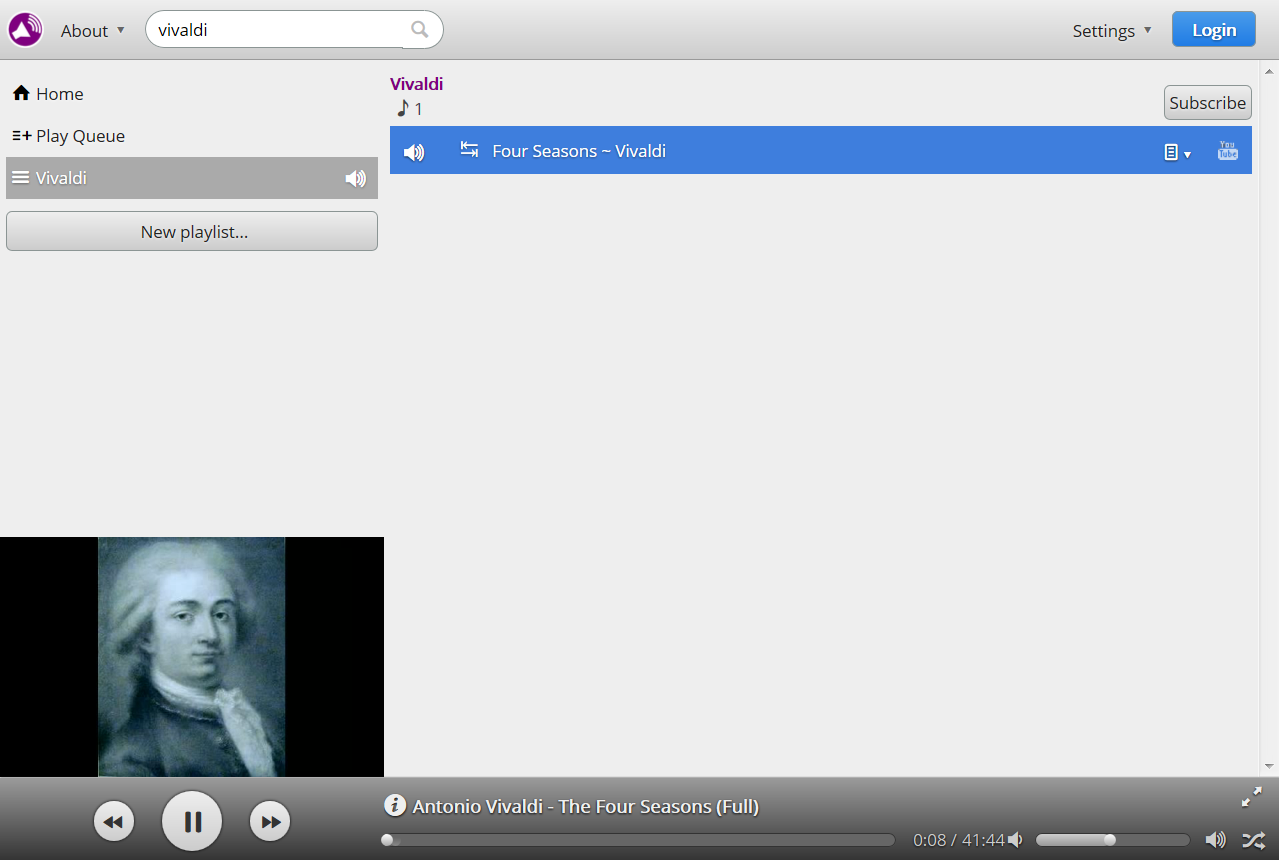Click the 0:08 / 41:44 time display
This screenshot has height=860, width=1279.
[959, 840]
